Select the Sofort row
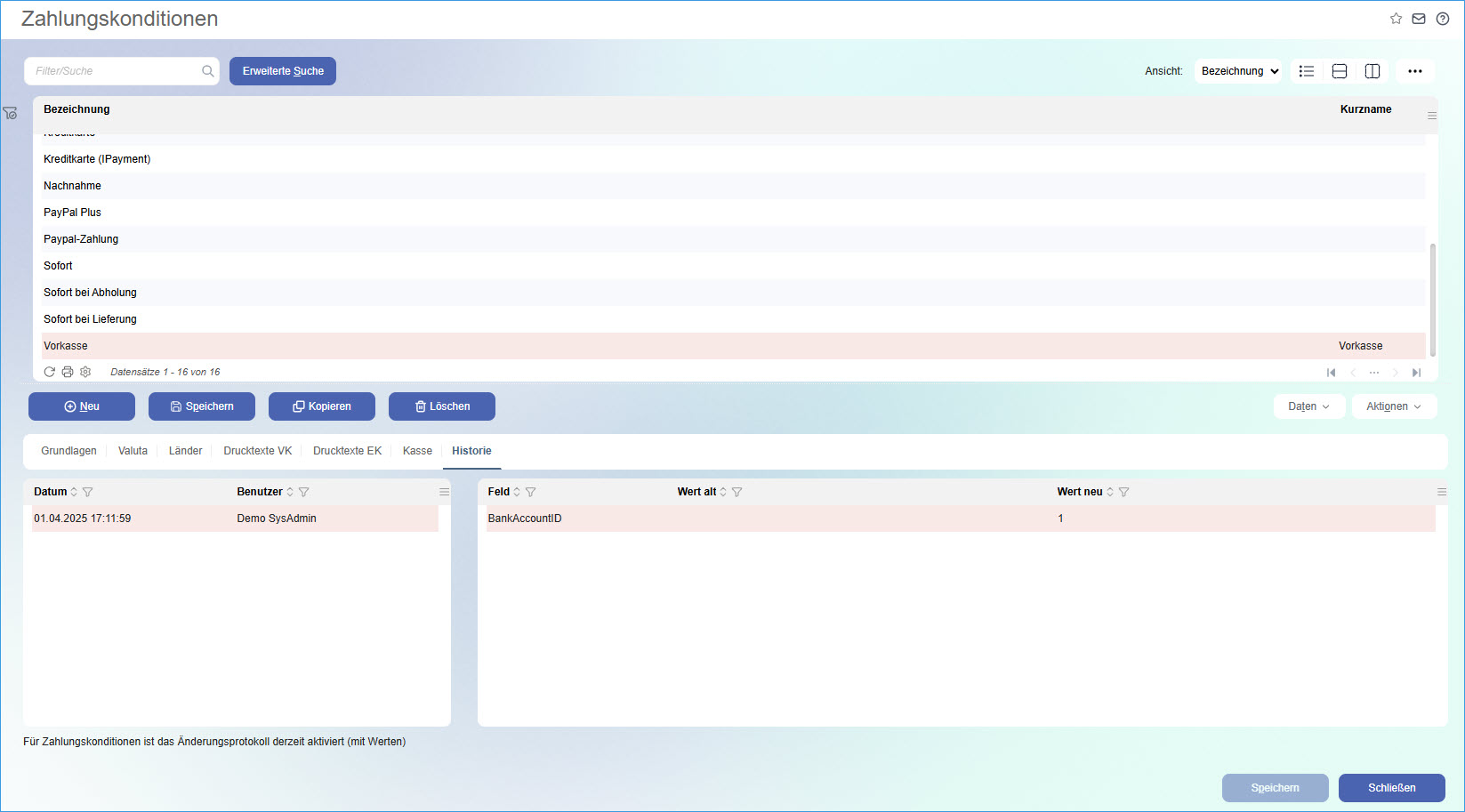1465x812 pixels. coord(733,266)
